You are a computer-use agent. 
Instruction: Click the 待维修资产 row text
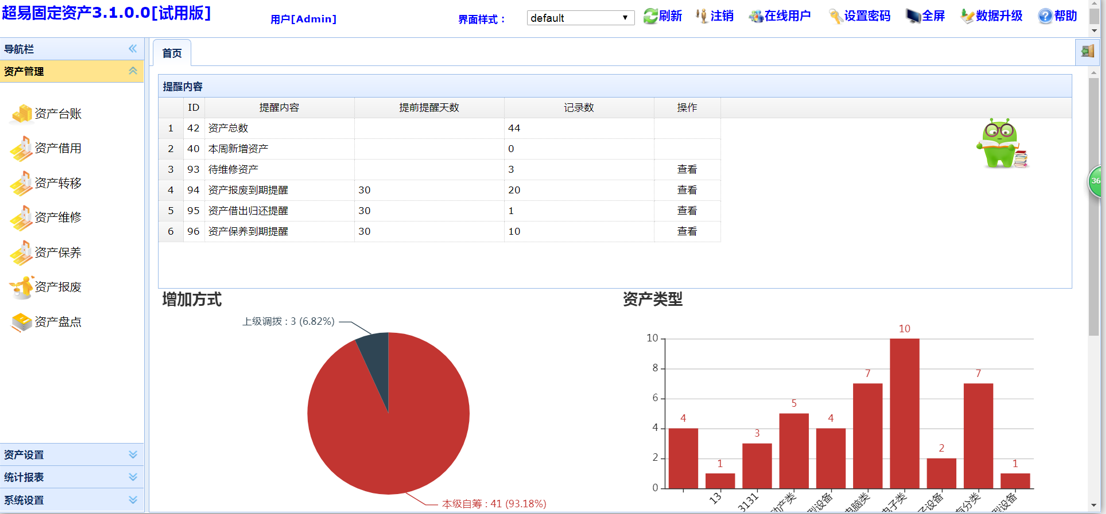pos(233,169)
